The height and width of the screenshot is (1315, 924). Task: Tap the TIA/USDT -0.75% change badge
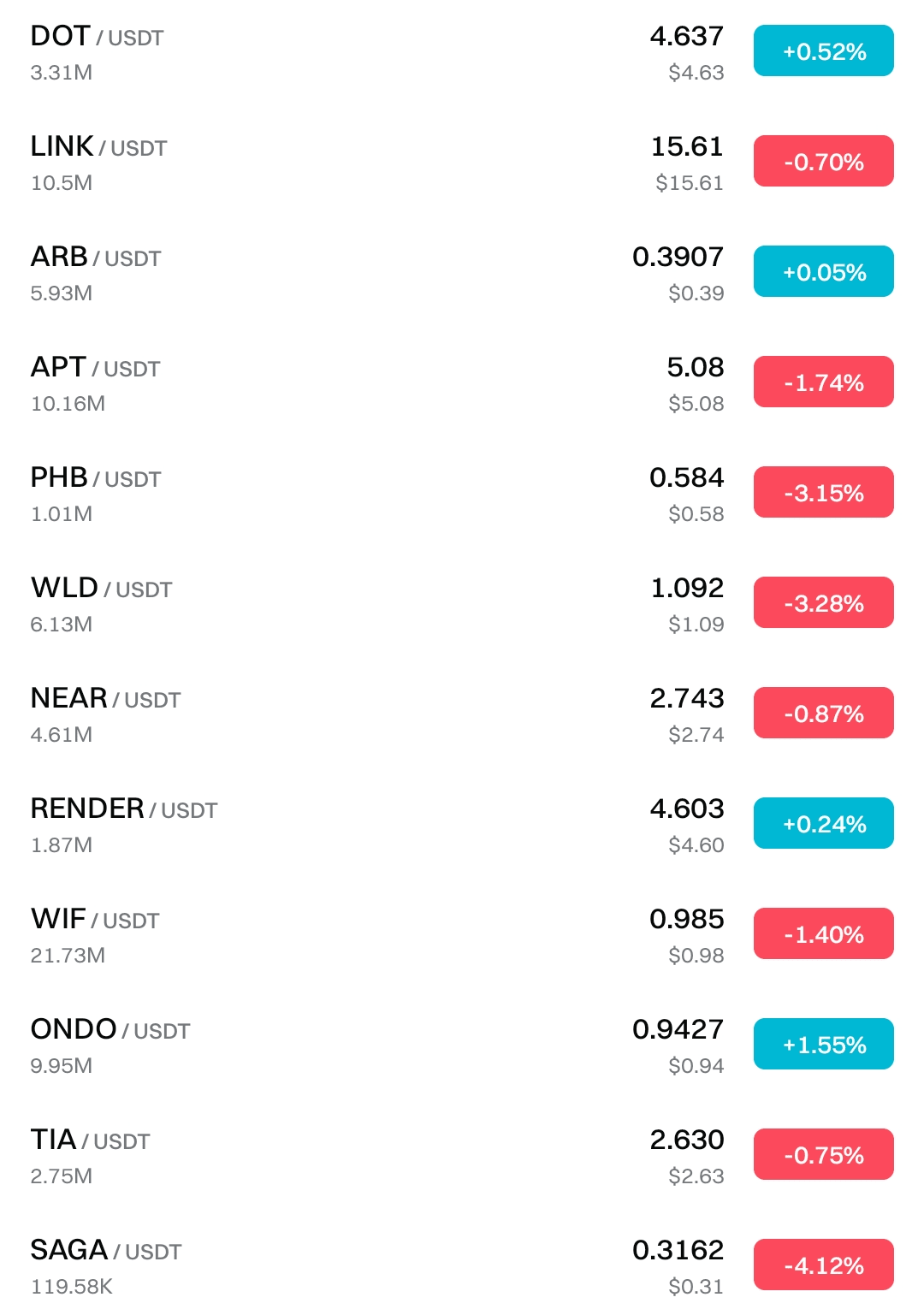[x=823, y=1155]
